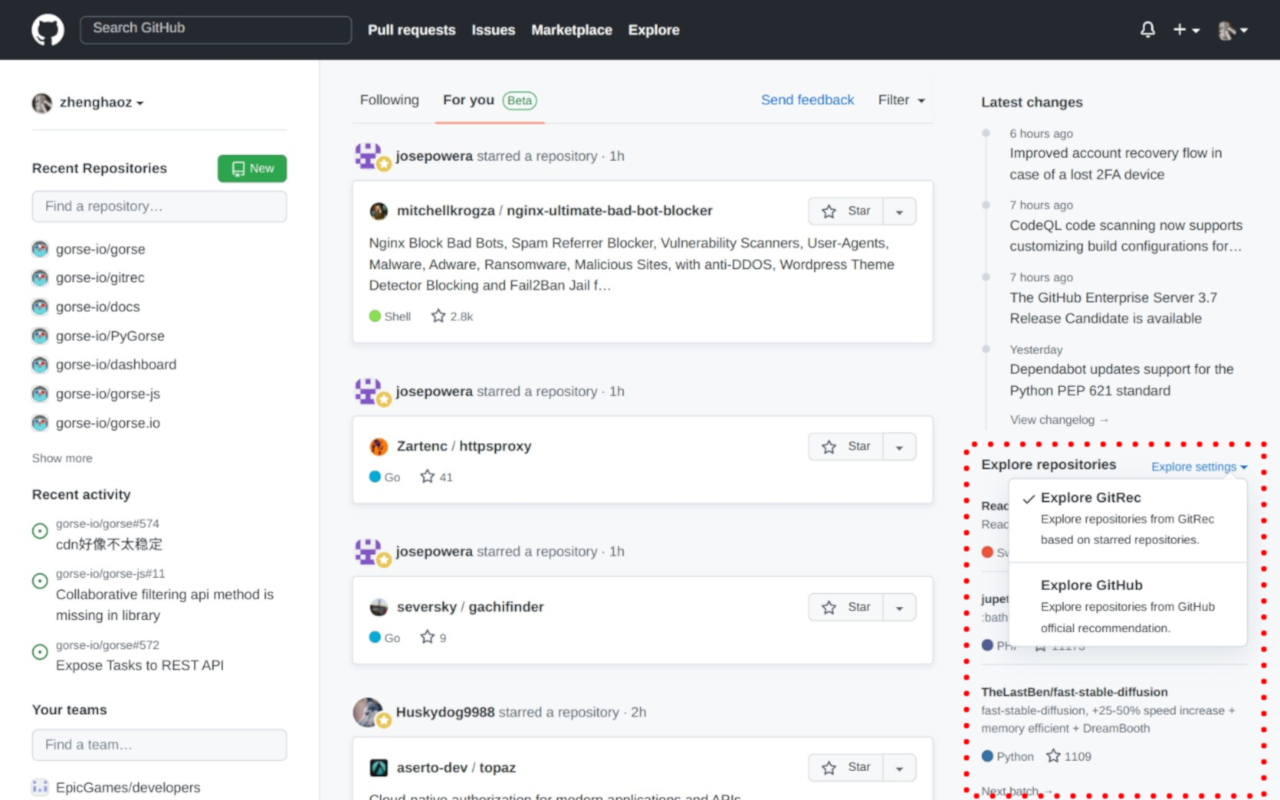Screen dimensions: 1280x800
Task: Click the open issue icon for gorse#574
Action: [40, 532]
